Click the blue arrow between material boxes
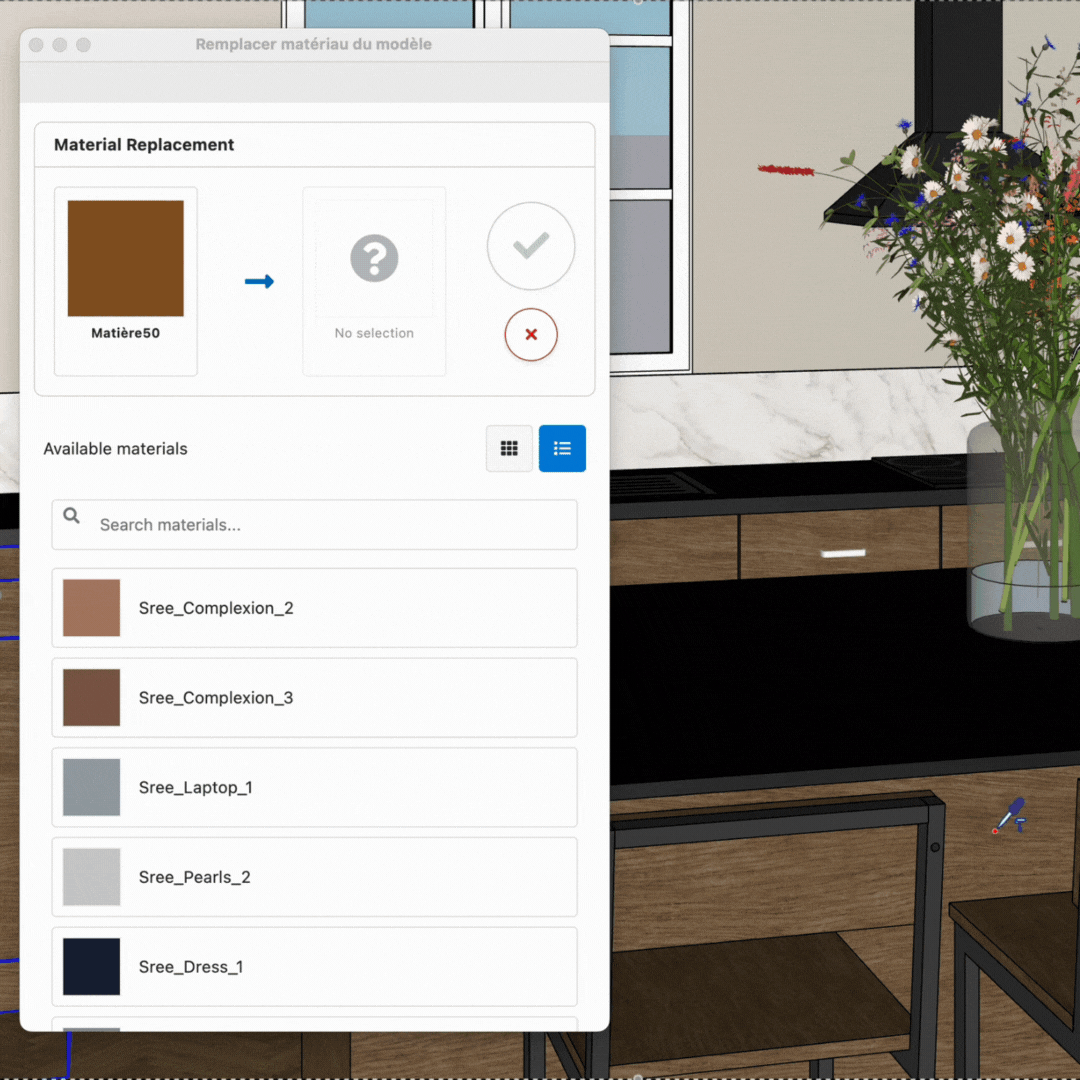 (259, 282)
